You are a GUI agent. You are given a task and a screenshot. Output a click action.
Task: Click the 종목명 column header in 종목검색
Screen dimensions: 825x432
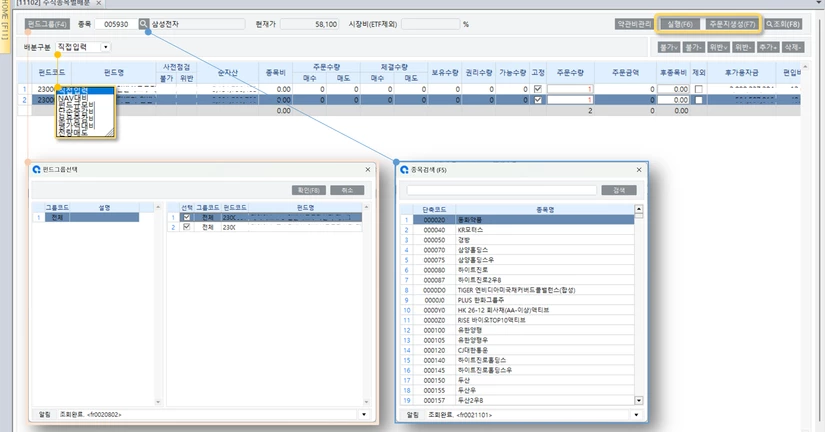tap(545, 209)
